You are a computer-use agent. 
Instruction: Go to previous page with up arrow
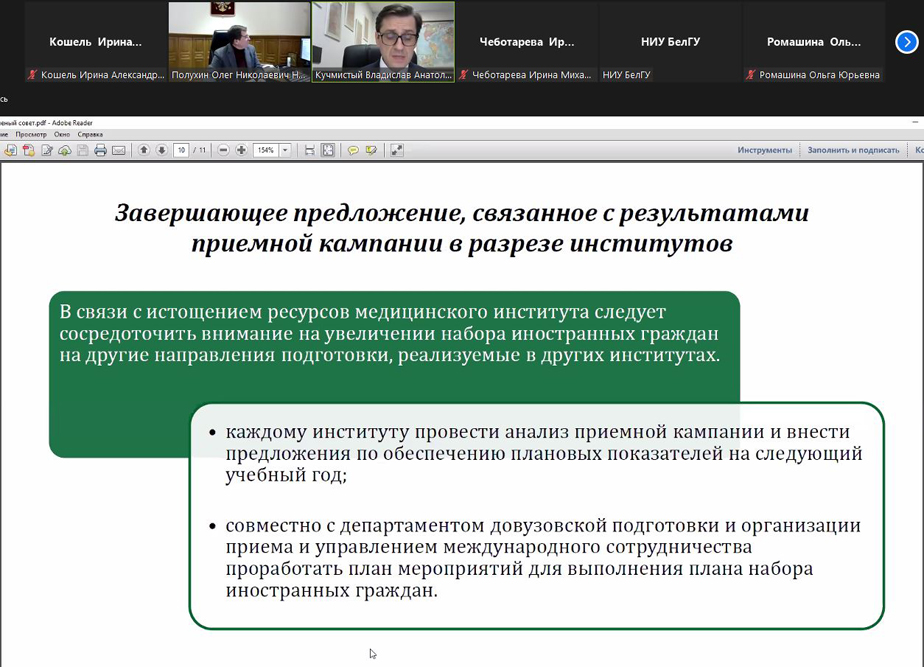pos(144,150)
